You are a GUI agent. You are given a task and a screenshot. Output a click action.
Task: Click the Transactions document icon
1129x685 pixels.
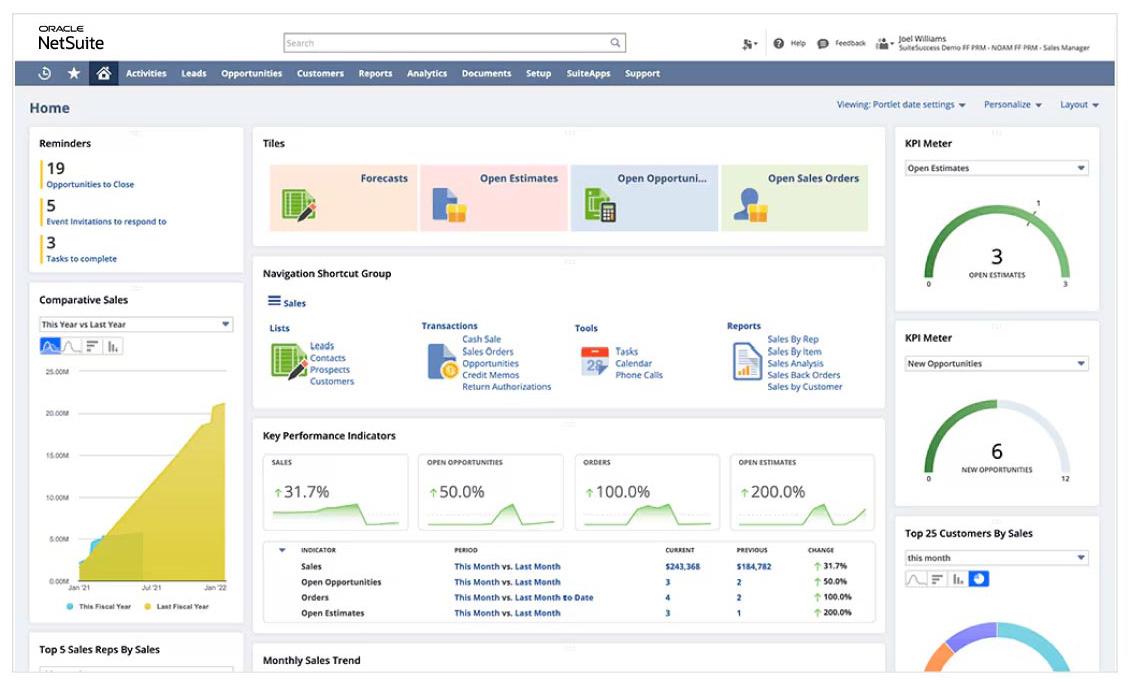point(442,362)
